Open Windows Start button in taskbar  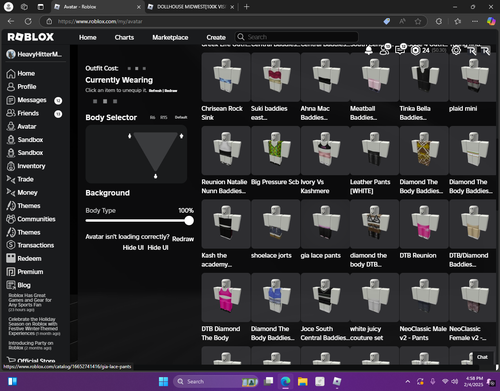pyautogui.click(x=163, y=381)
